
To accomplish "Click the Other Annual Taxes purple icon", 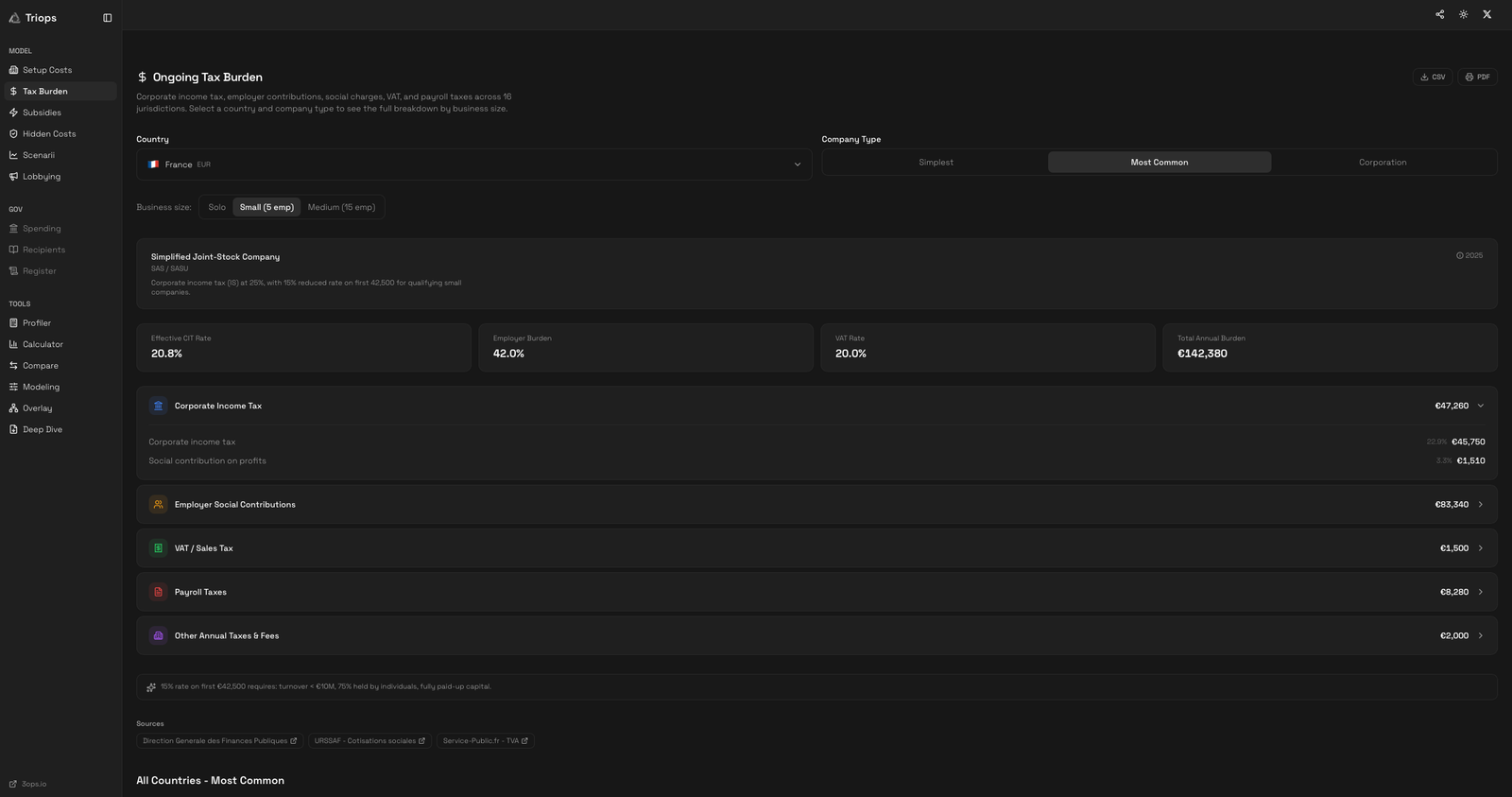I will [158, 636].
